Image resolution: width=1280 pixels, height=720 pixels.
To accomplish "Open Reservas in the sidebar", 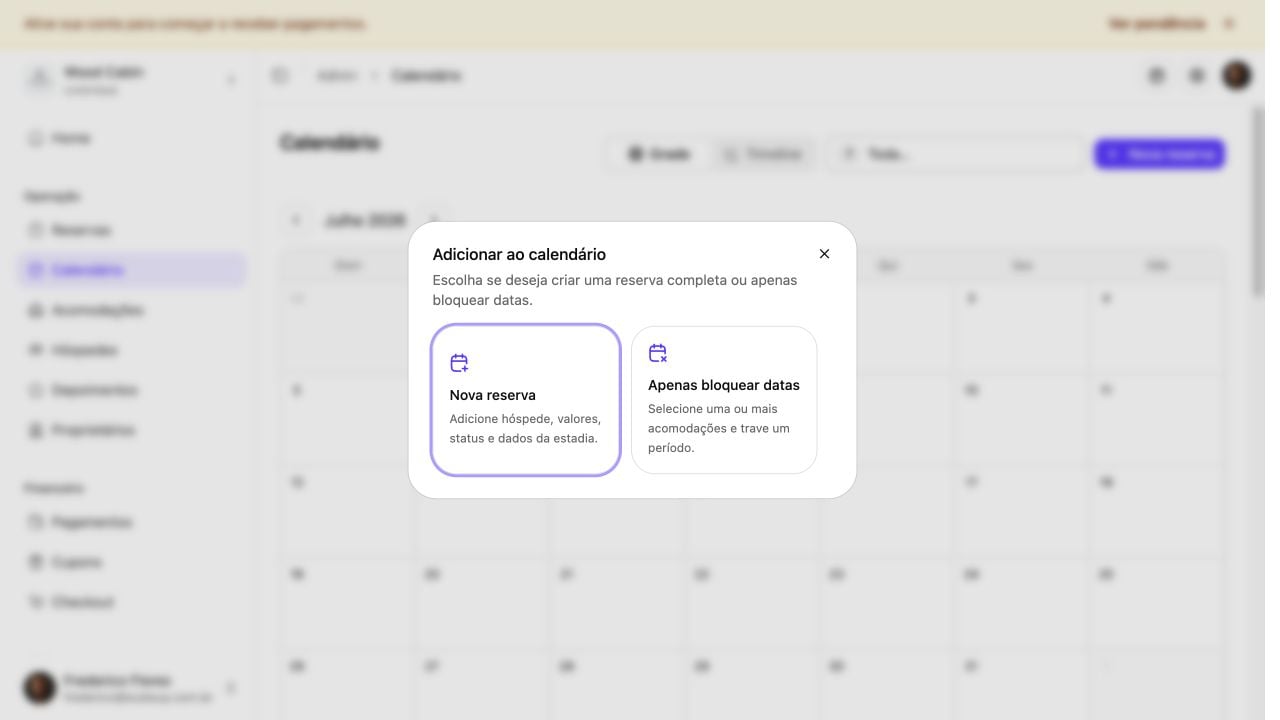I will (x=132, y=230).
